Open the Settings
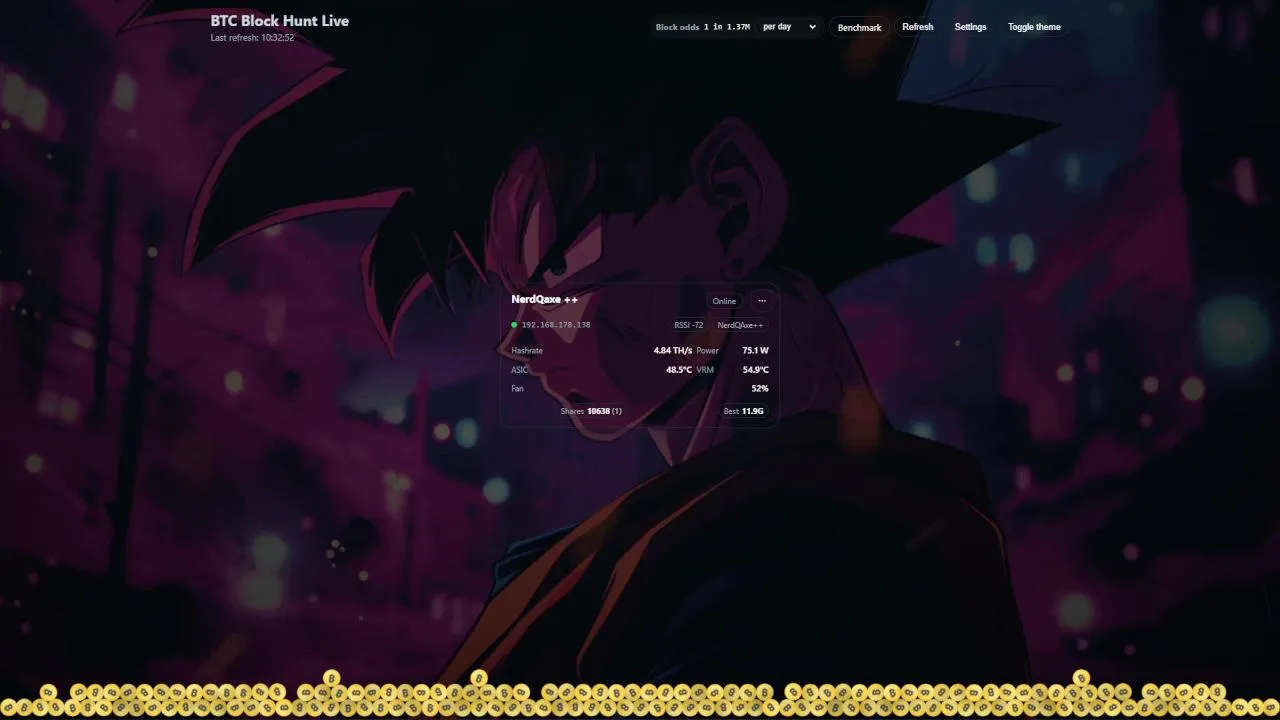The height and width of the screenshot is (720, 1280). [x=970, y=27]
